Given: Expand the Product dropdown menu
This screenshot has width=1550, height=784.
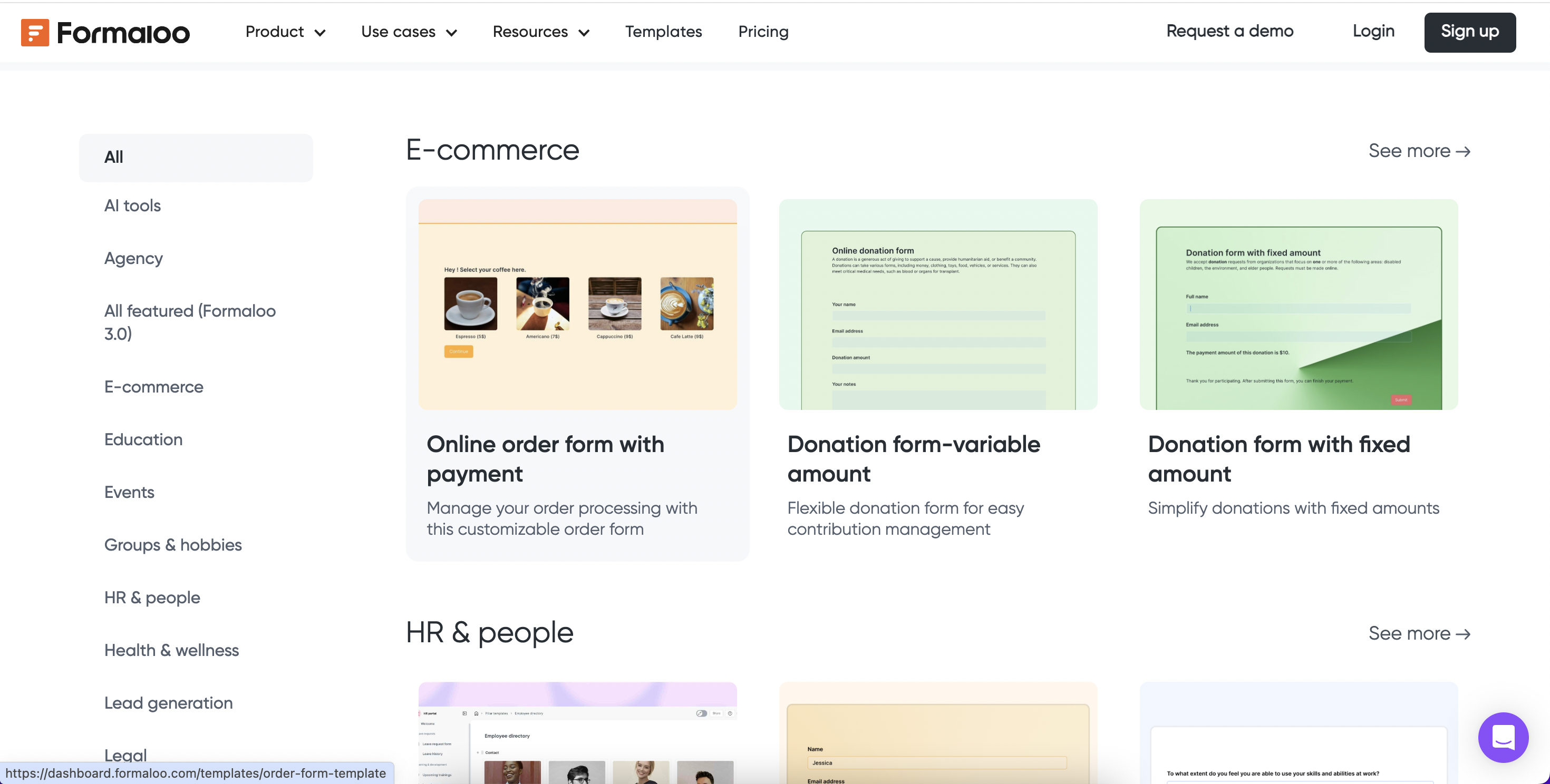Looking at the screenshot, I should (285, 32).
